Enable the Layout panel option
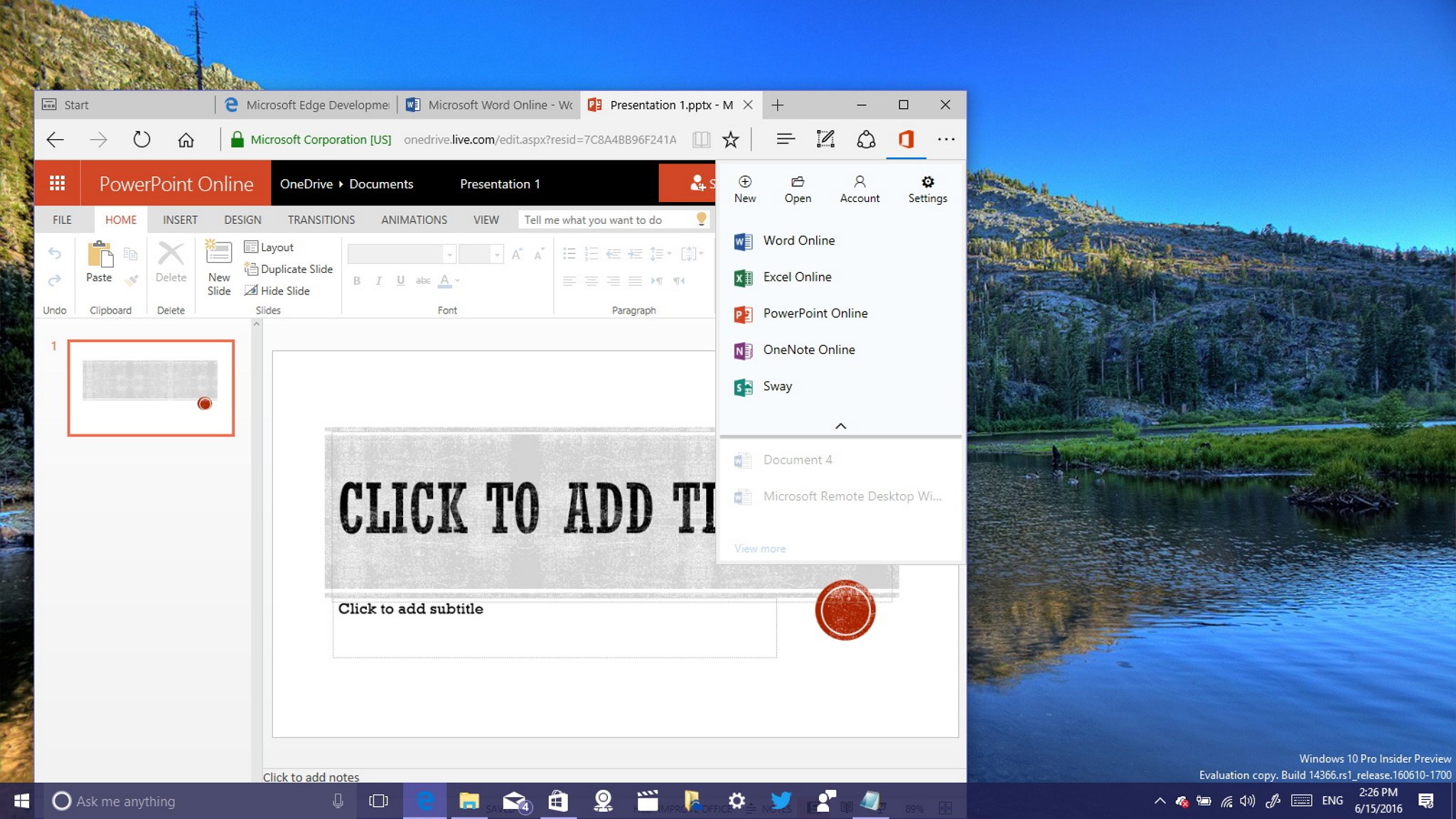Screen dimensions: 1456x819 point(278,247)
